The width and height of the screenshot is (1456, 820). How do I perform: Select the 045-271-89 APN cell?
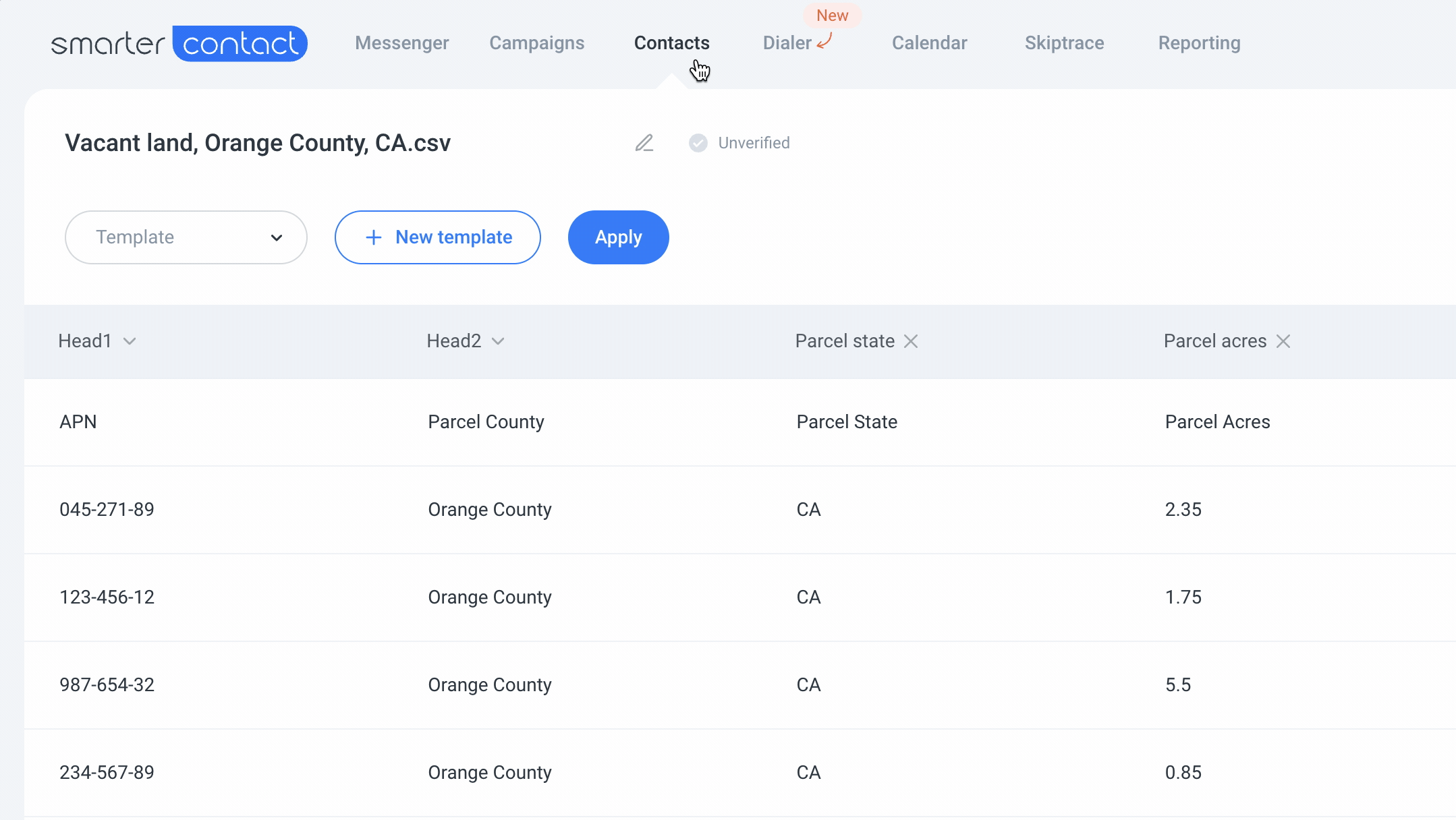pyautogui.click(x=107, y=510)
